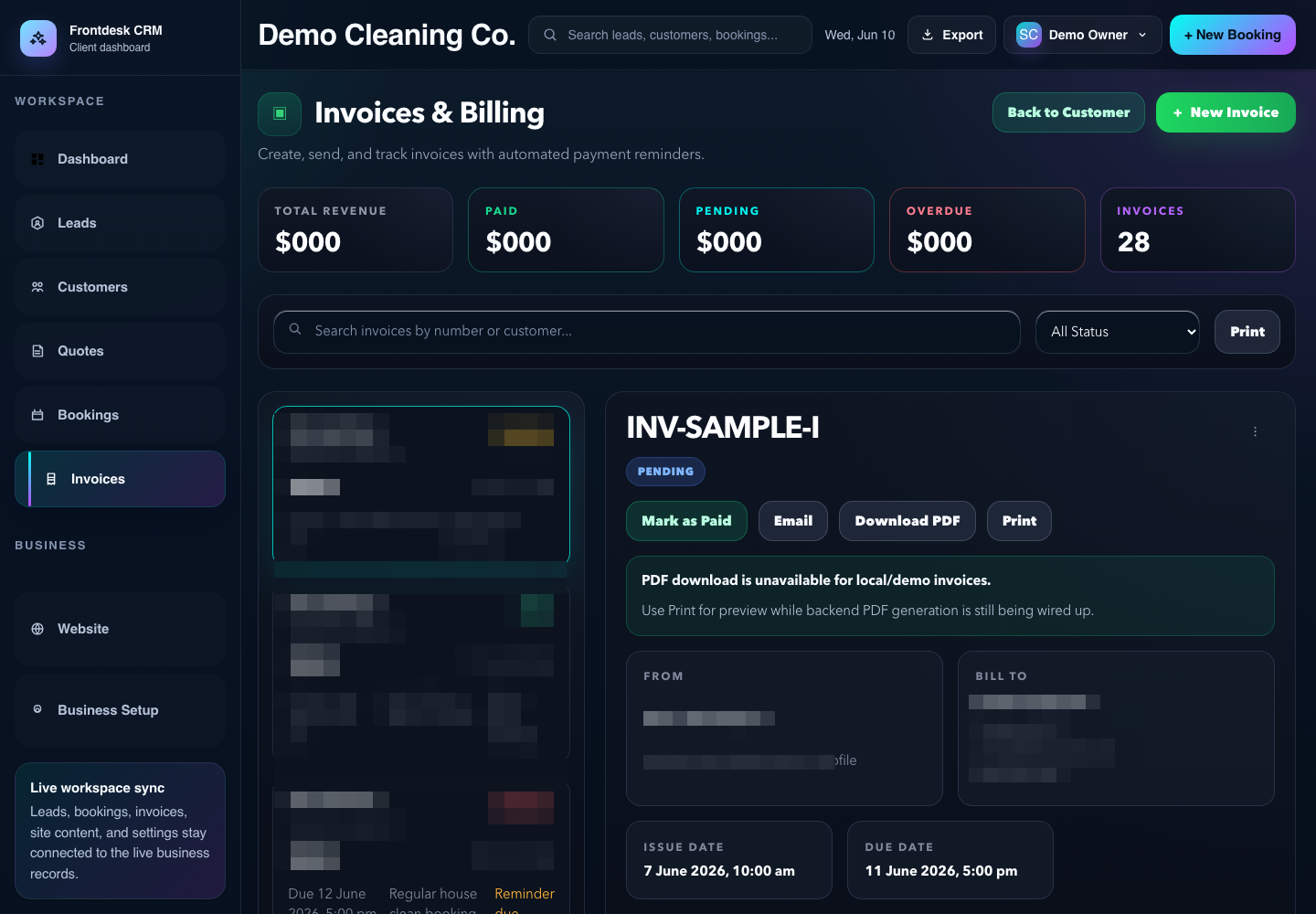
Task: Open the Website settings item
Action: pos(120,629)
